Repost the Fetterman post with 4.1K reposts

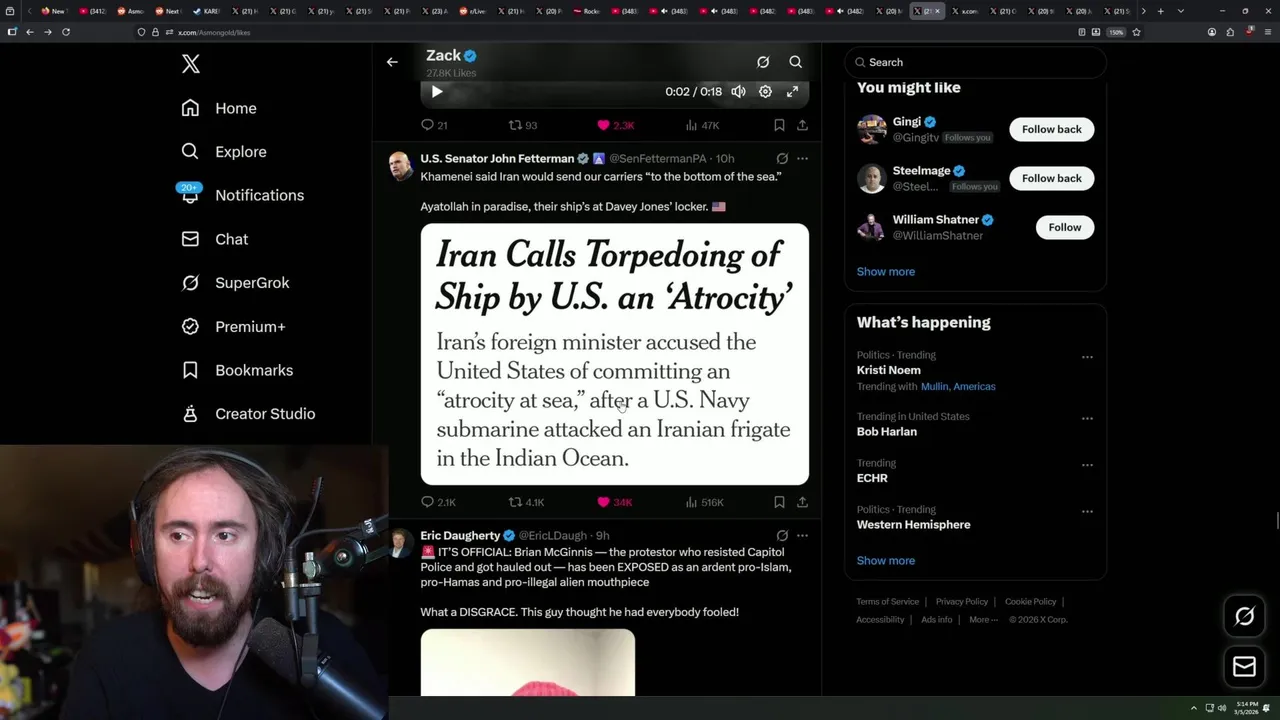[526, 502]
